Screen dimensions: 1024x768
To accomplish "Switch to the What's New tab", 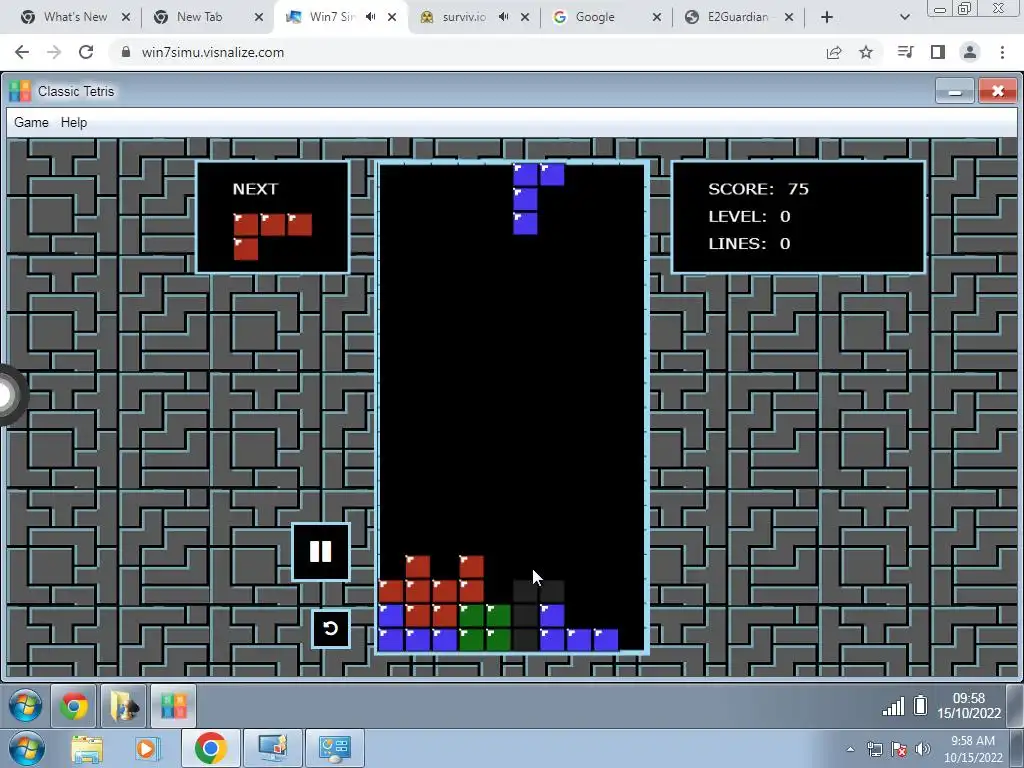I will 75,17.
